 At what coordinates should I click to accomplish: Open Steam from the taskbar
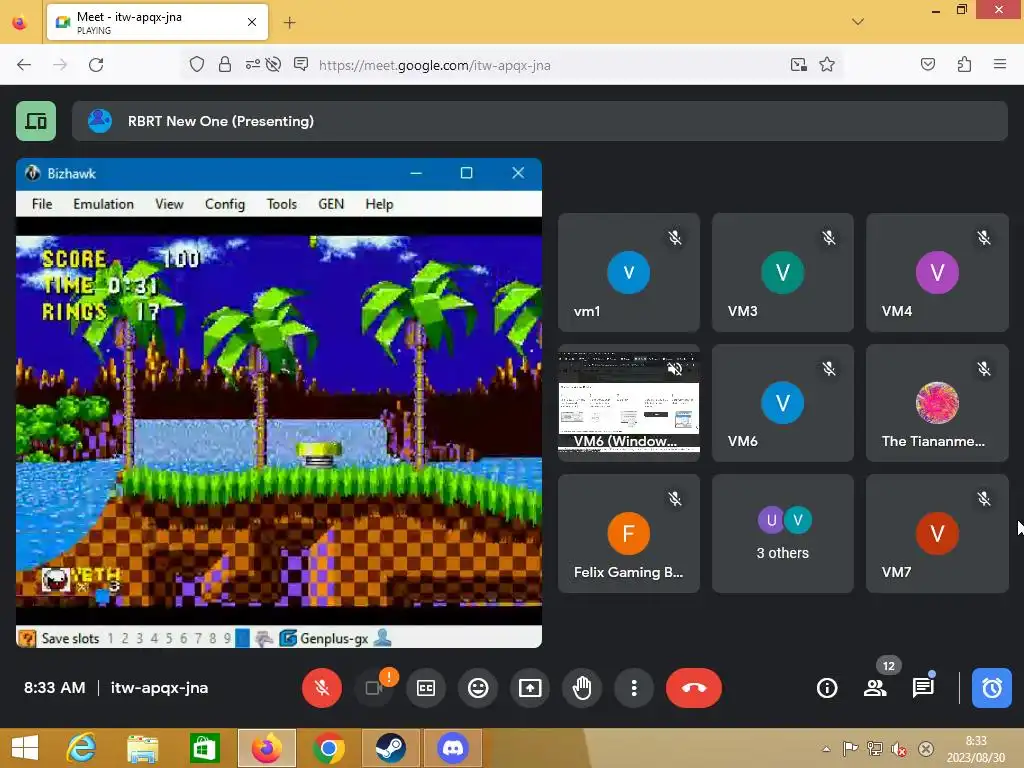coord(391,748)
